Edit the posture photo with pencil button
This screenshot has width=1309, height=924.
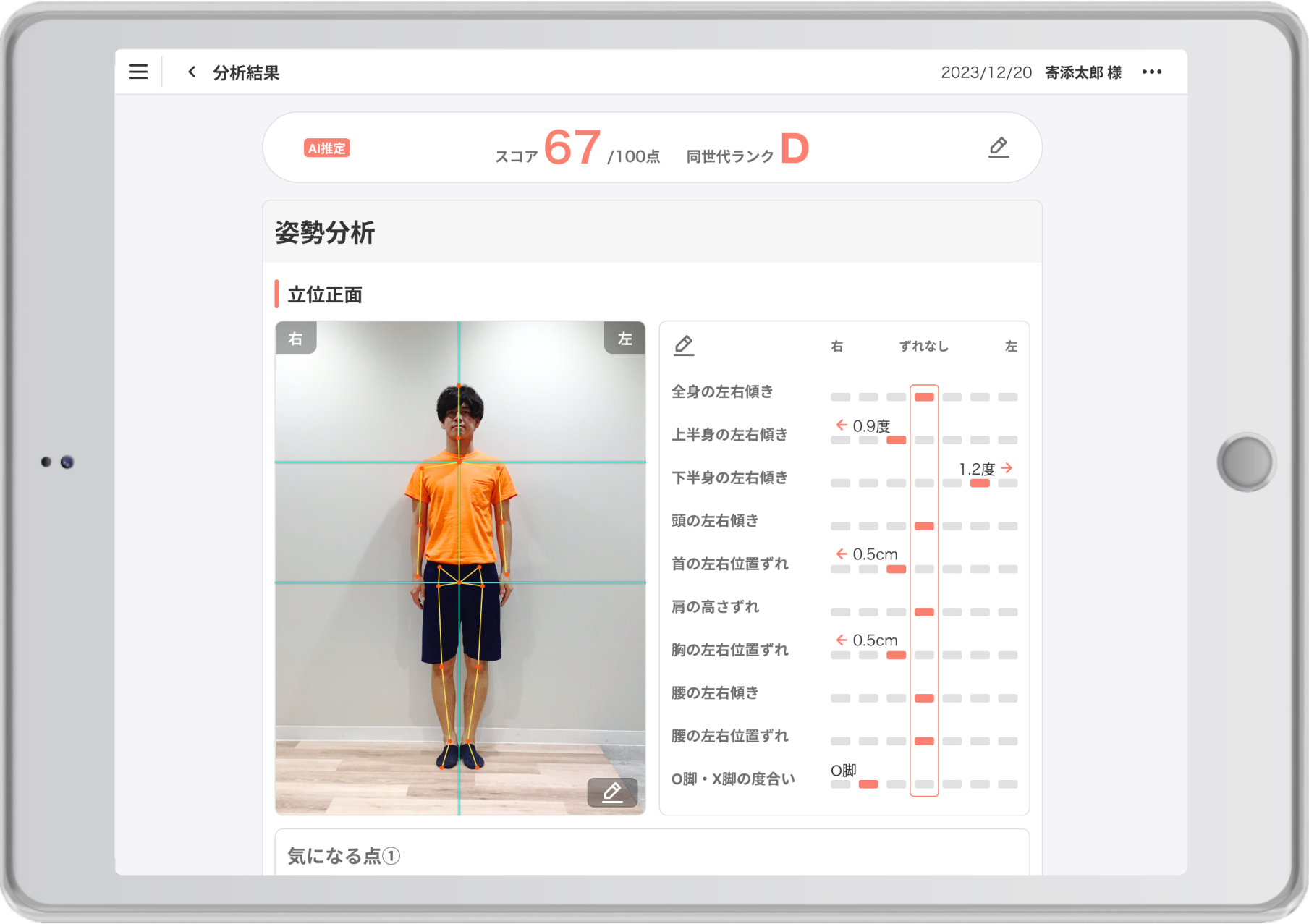tap(612, 792)
